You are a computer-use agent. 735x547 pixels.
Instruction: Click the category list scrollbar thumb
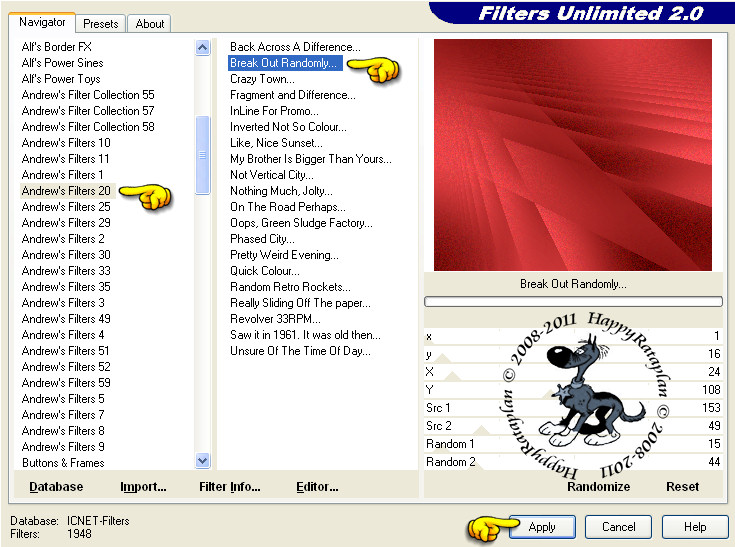click(x=202, y=155)
